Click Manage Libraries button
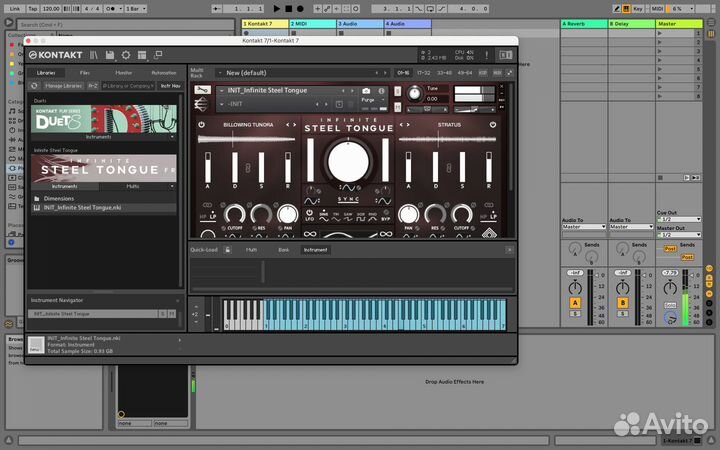The height and width of the screenshot is (450, 720). (x=63, y=86)
